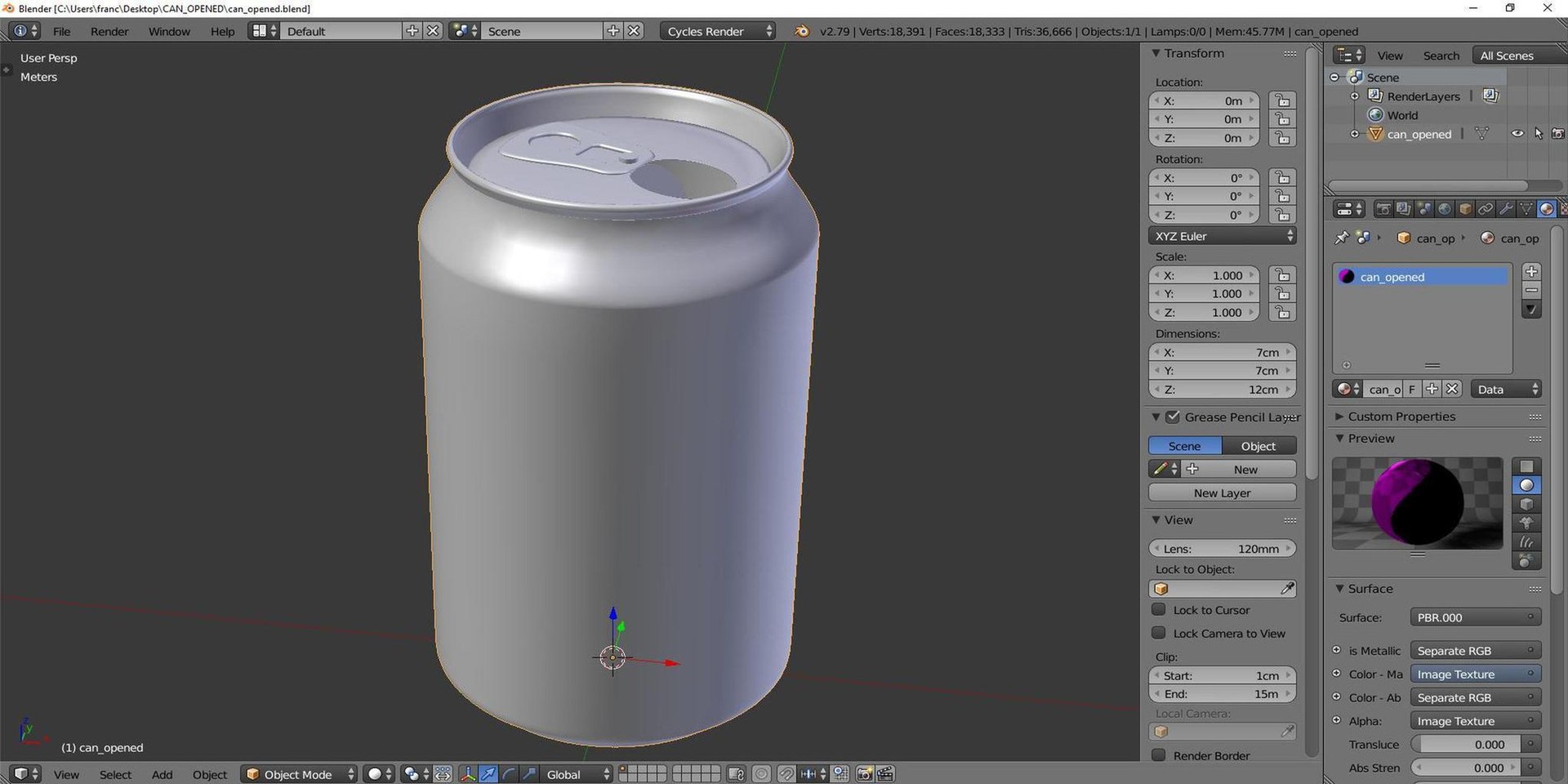Open the Global transform orientation dropdown

[x=577, y=774]
